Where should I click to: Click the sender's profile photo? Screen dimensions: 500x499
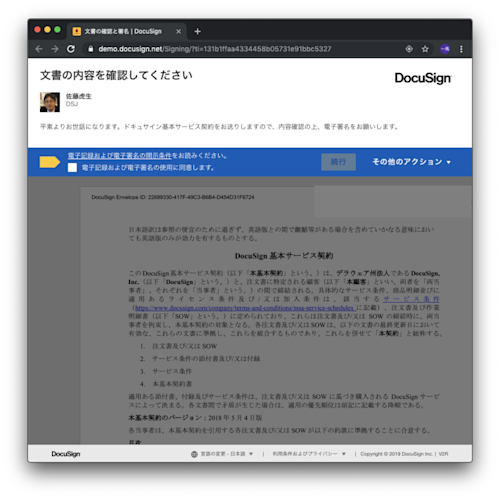point(50,102)
